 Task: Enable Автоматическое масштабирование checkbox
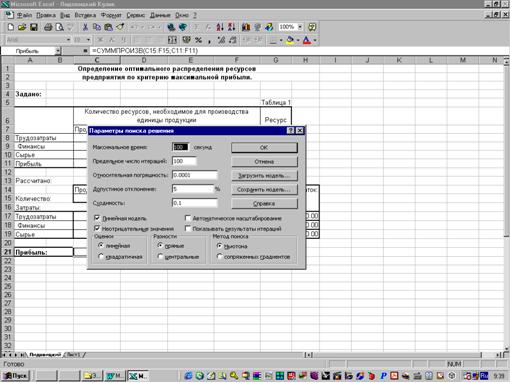tap(188, 218)
